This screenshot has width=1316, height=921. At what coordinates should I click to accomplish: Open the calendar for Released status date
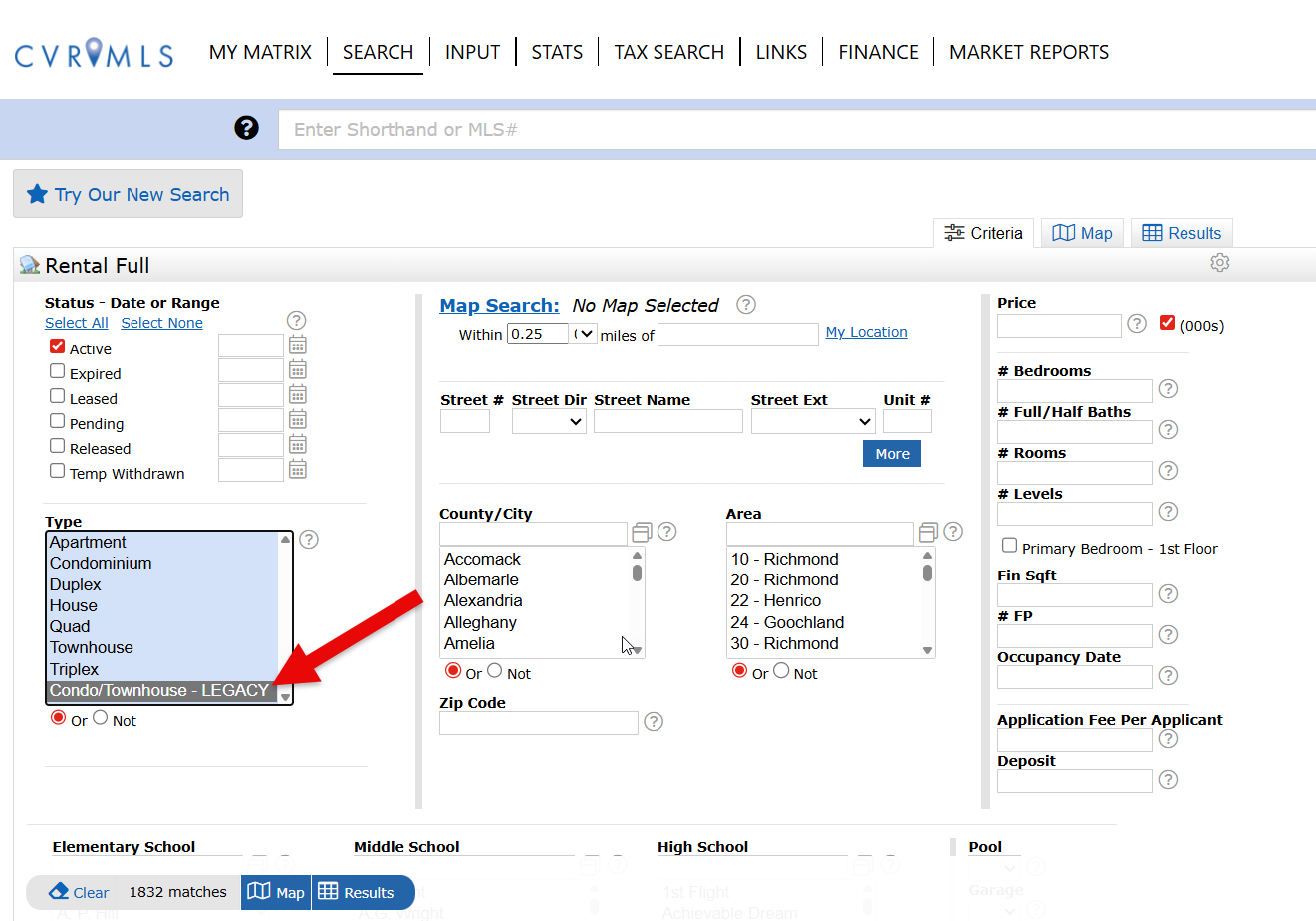298,445
